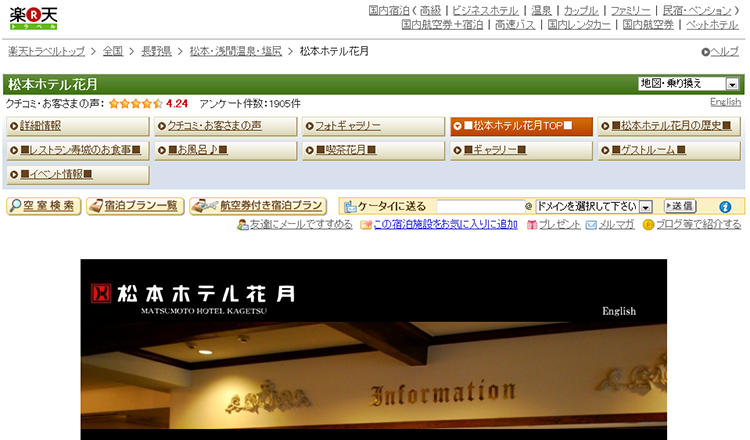Follow the 楽天トラベルトップ breadcrumb link
Image resolution: width=750 pixels, height=440 pixels.
point(46,51)
